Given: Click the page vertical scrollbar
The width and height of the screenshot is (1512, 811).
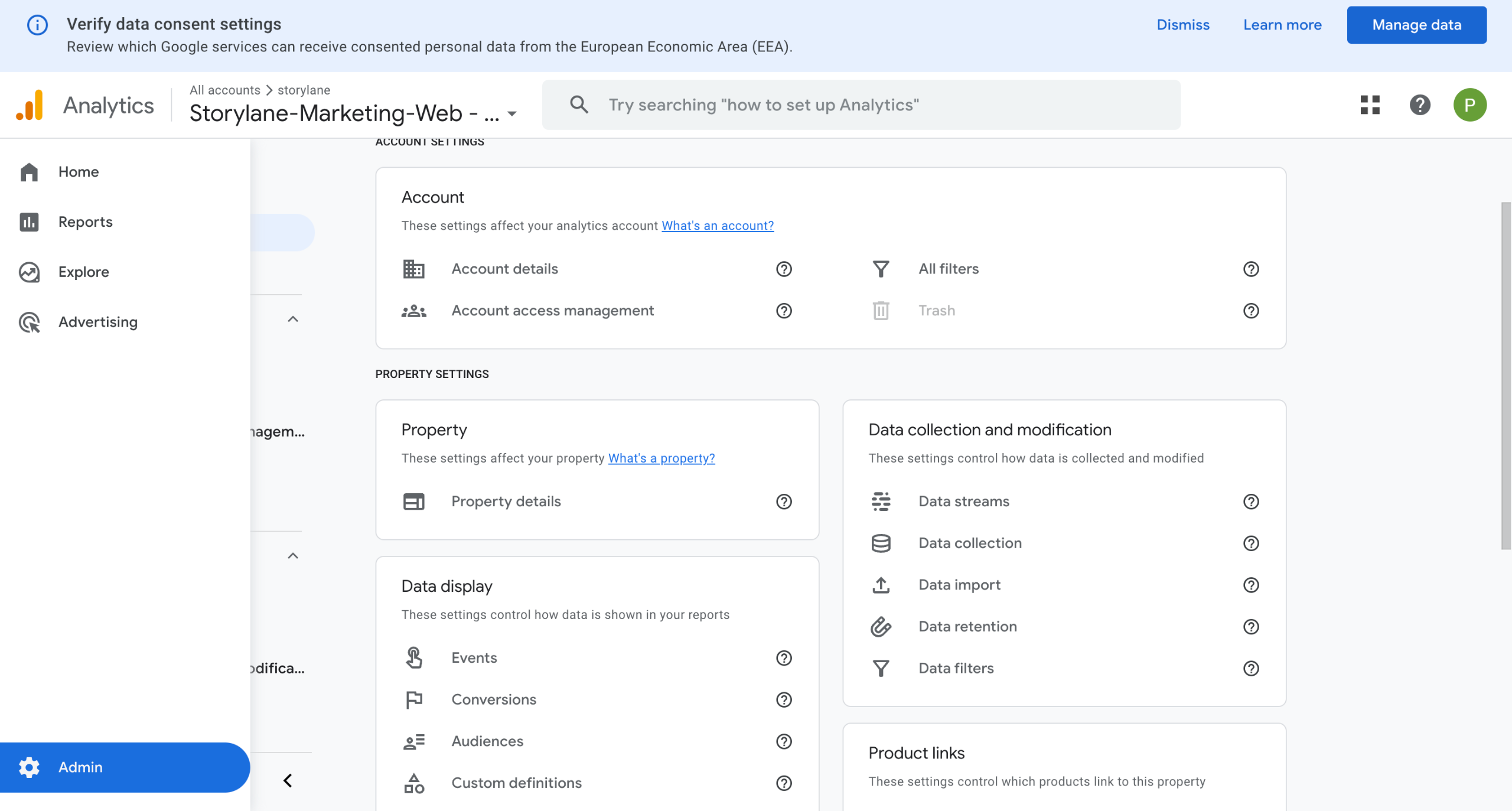Looking at the screenshot, I should [1506, 376].
